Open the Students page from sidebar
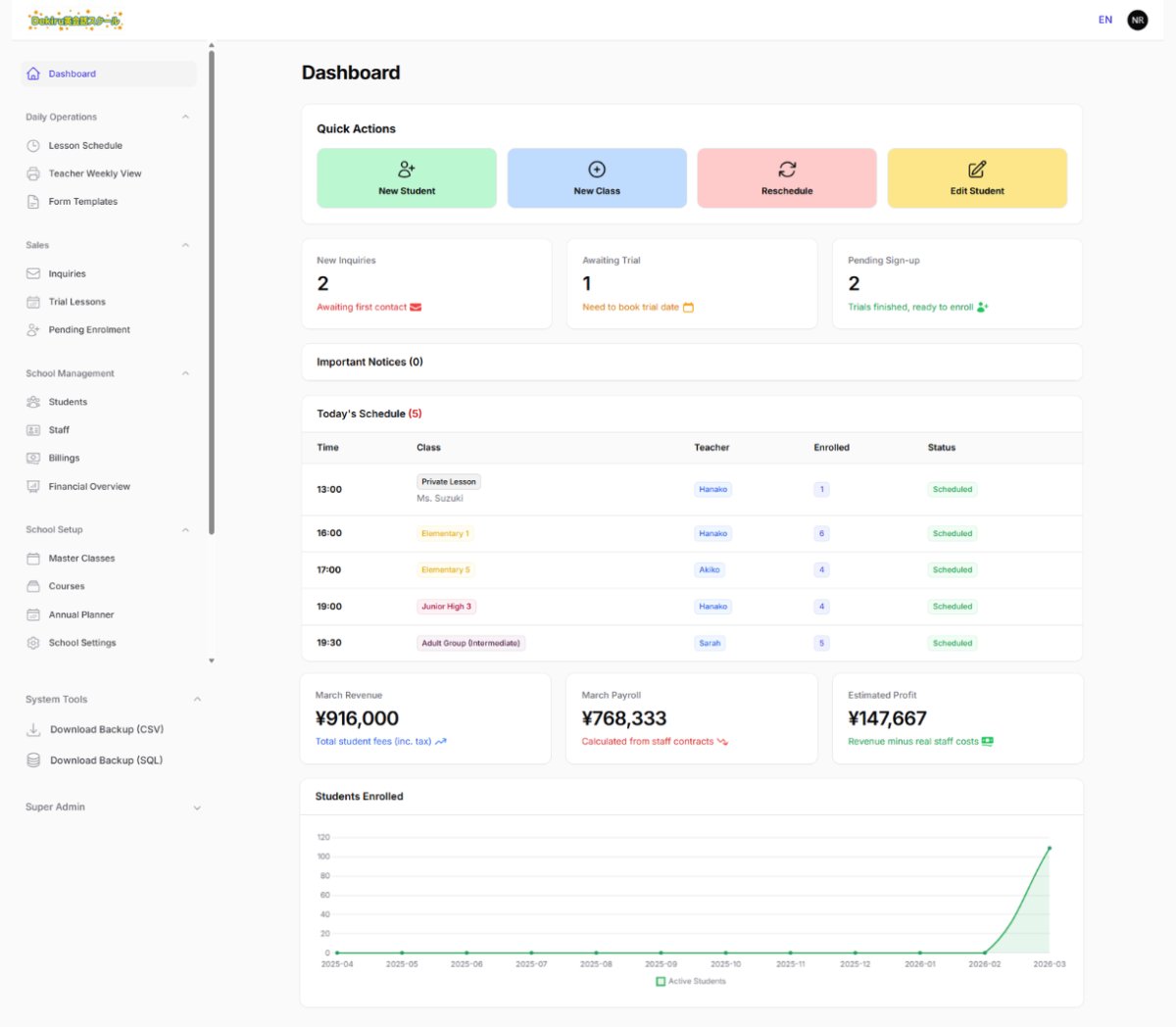Screen dimensions: 1176x1027 click(68, 402)
